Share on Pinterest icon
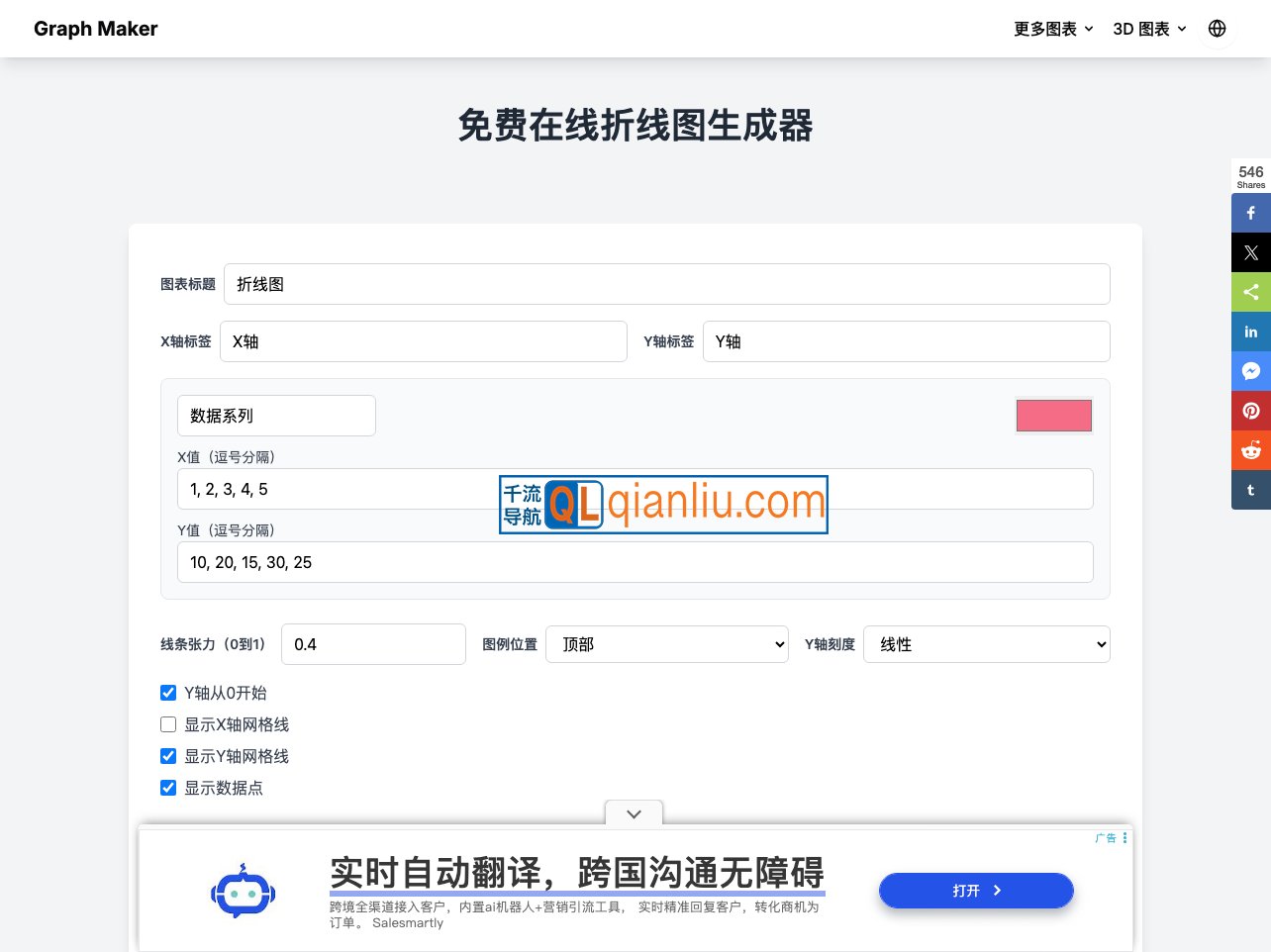Image resolution: width=1271 pixels, height=952 pixels. point(1250,411)
